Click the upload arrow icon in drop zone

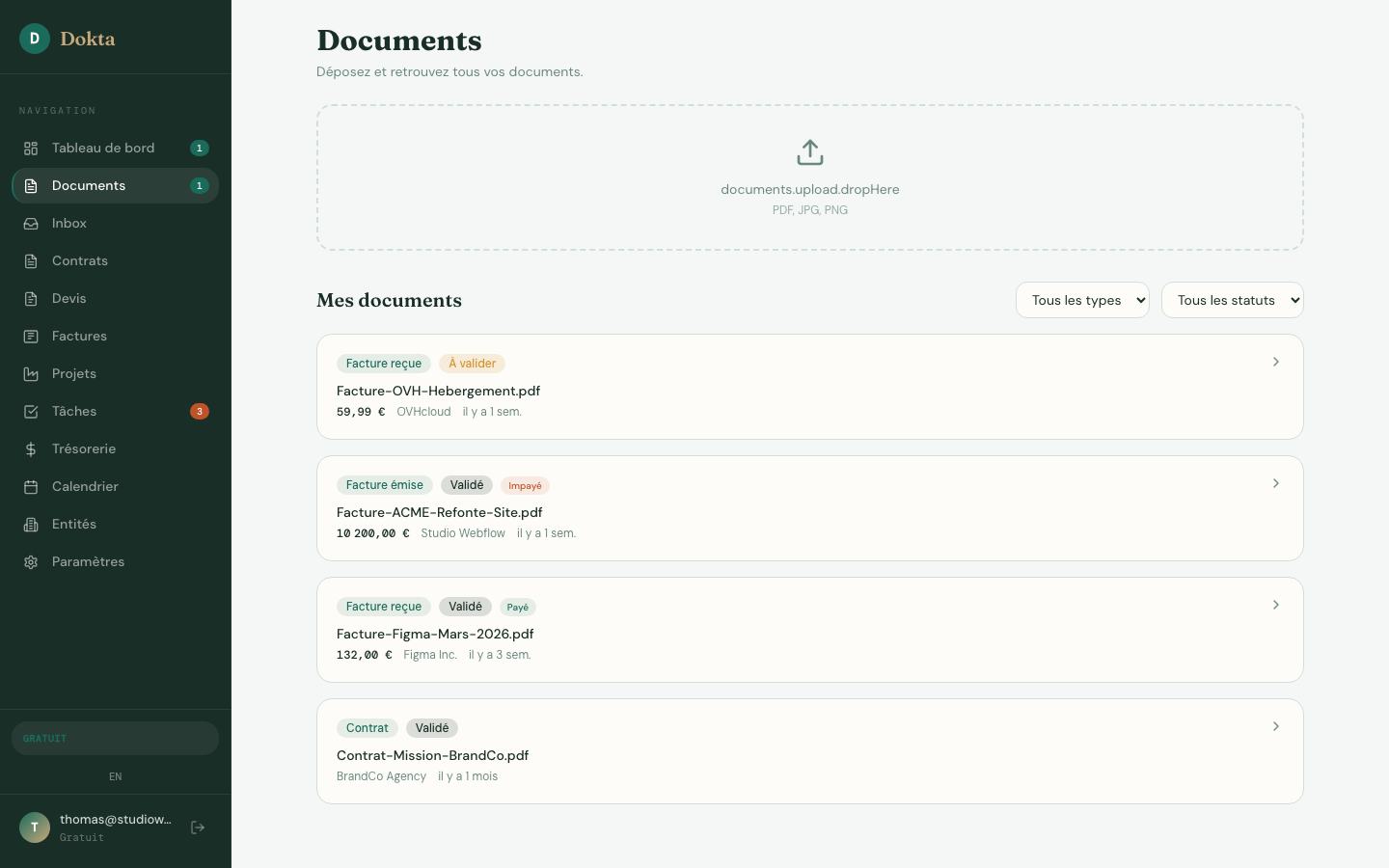point(809,152)
